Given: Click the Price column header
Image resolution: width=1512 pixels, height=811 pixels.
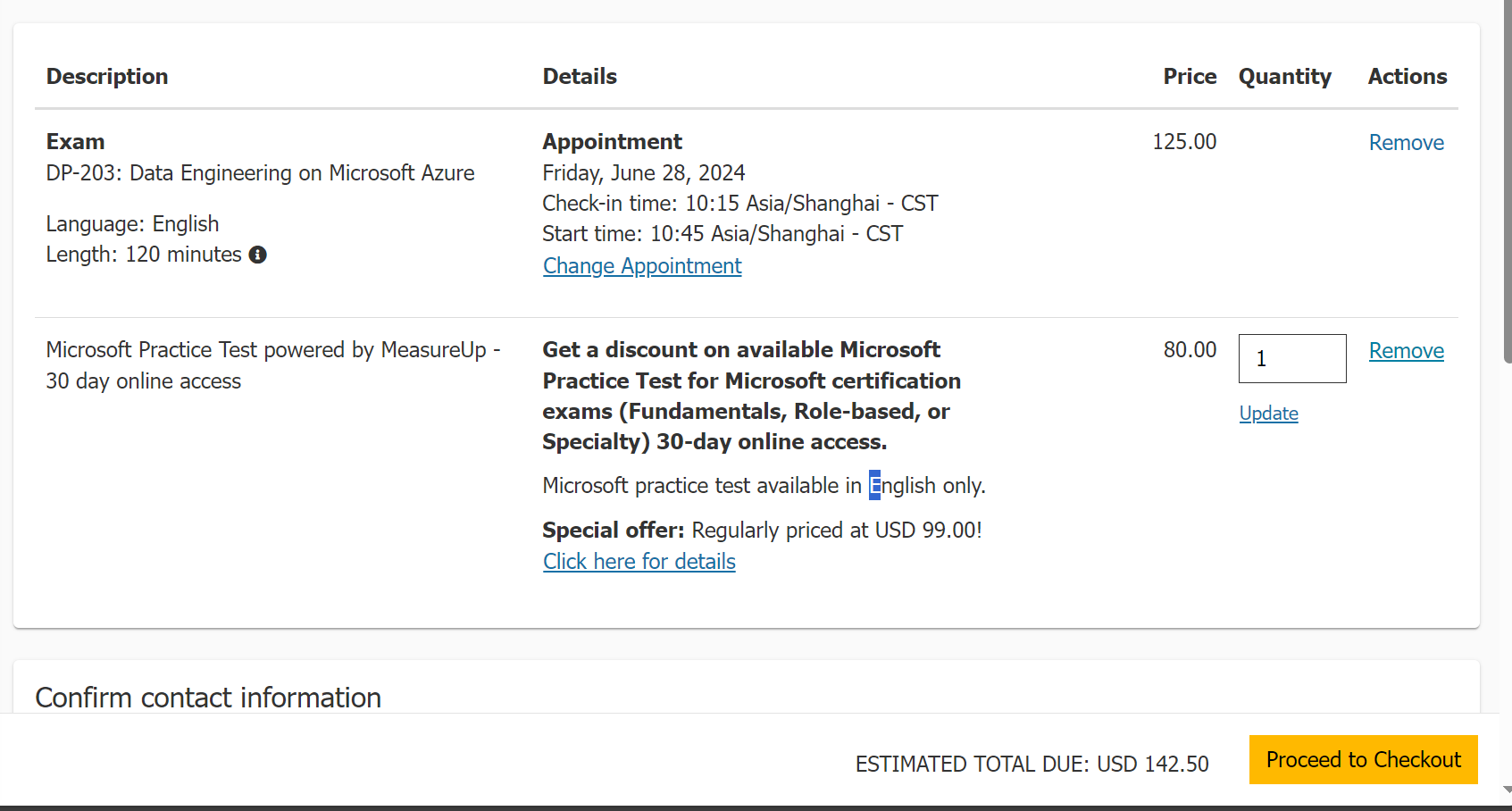Looking at the screenshot, I should click(x=1189, y=77).
